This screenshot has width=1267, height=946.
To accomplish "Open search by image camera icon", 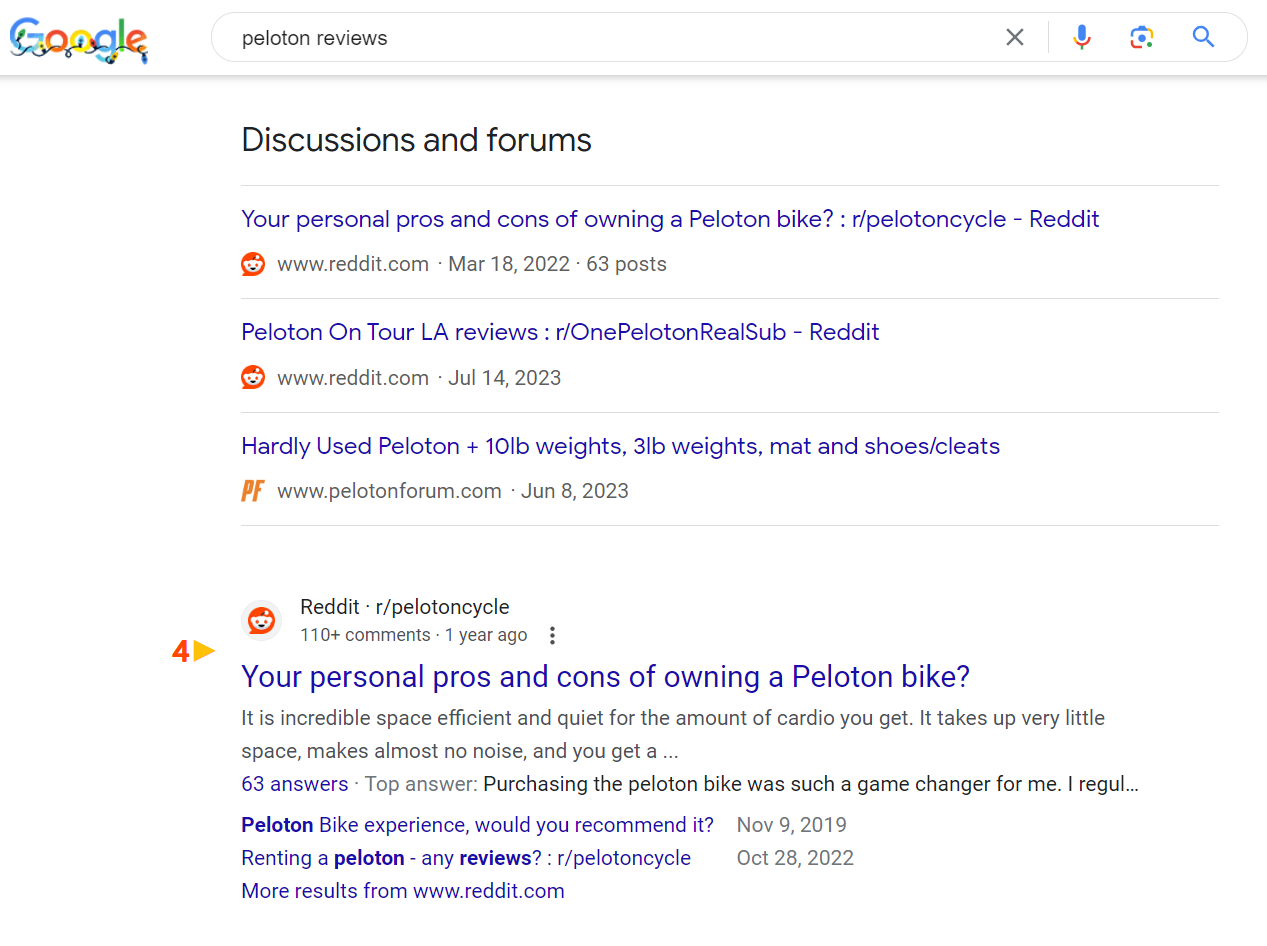I will (1141, 38).
